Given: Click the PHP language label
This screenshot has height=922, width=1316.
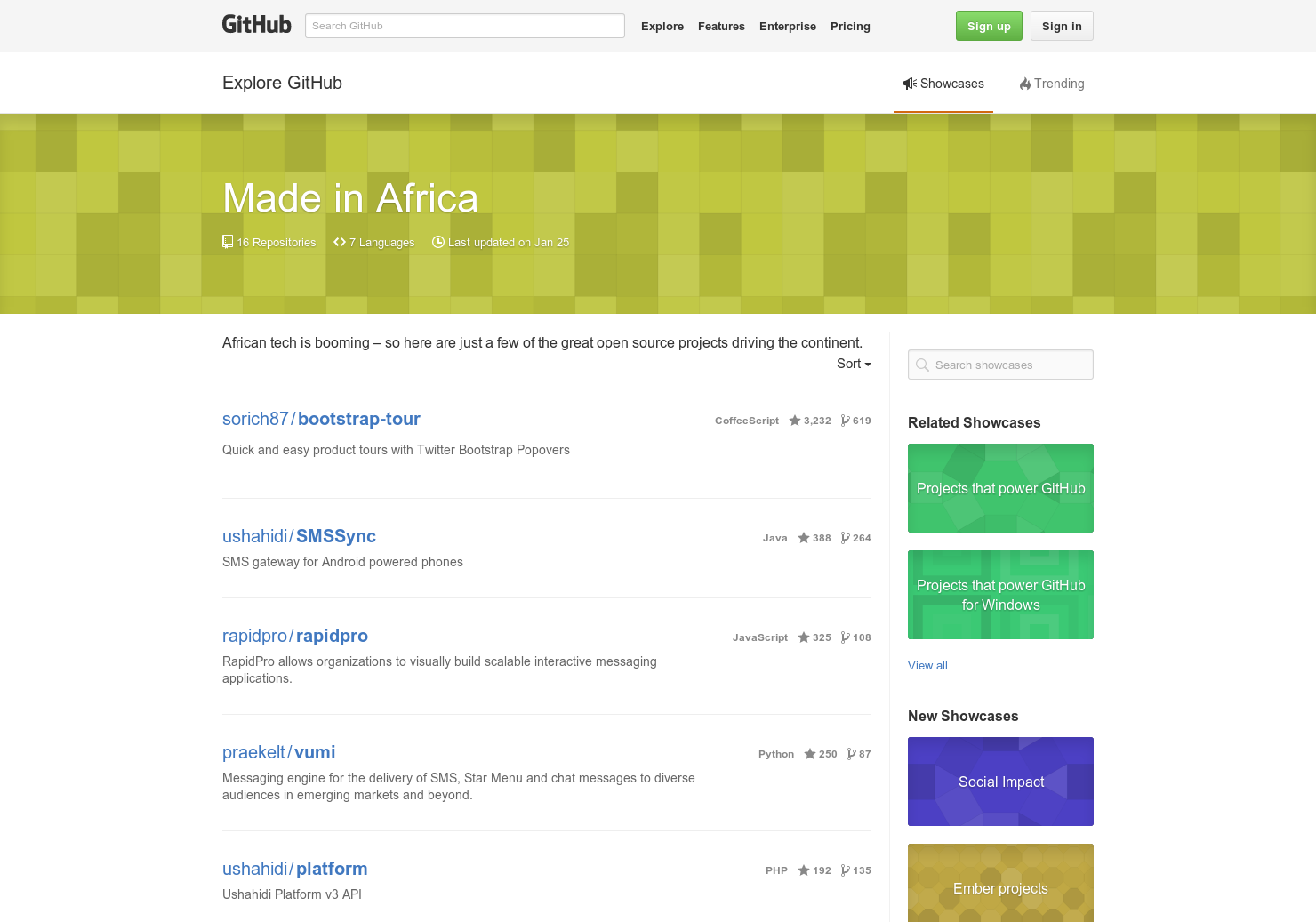Looking at the screenshot, I should 776,870.
